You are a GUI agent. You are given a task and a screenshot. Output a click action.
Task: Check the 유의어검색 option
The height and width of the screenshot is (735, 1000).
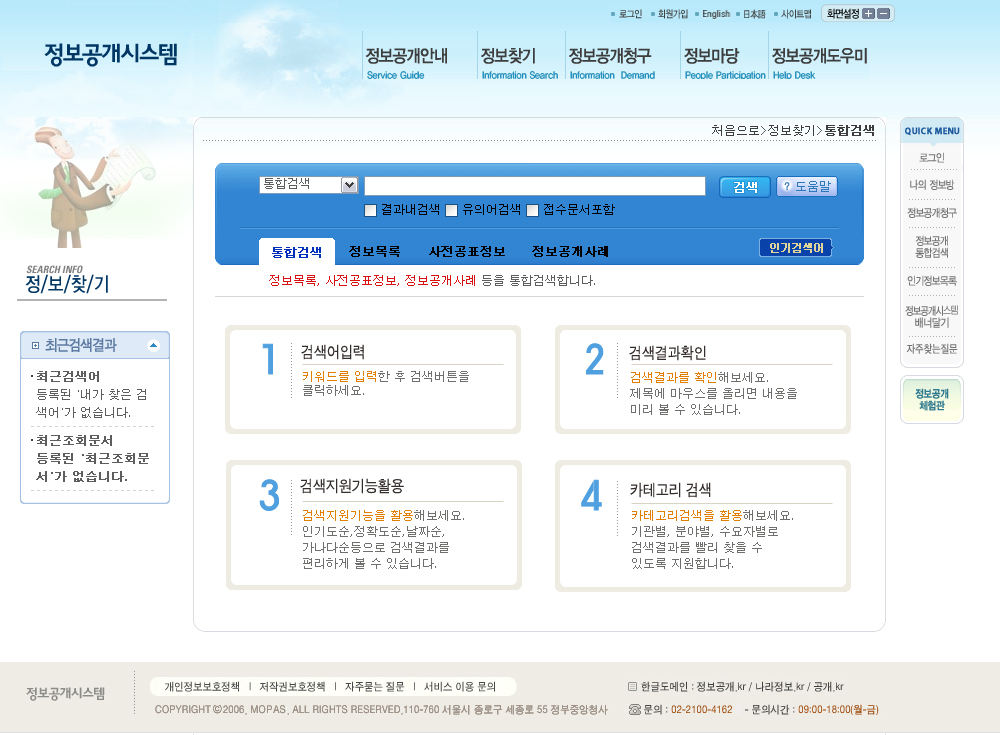click(452, 210)
